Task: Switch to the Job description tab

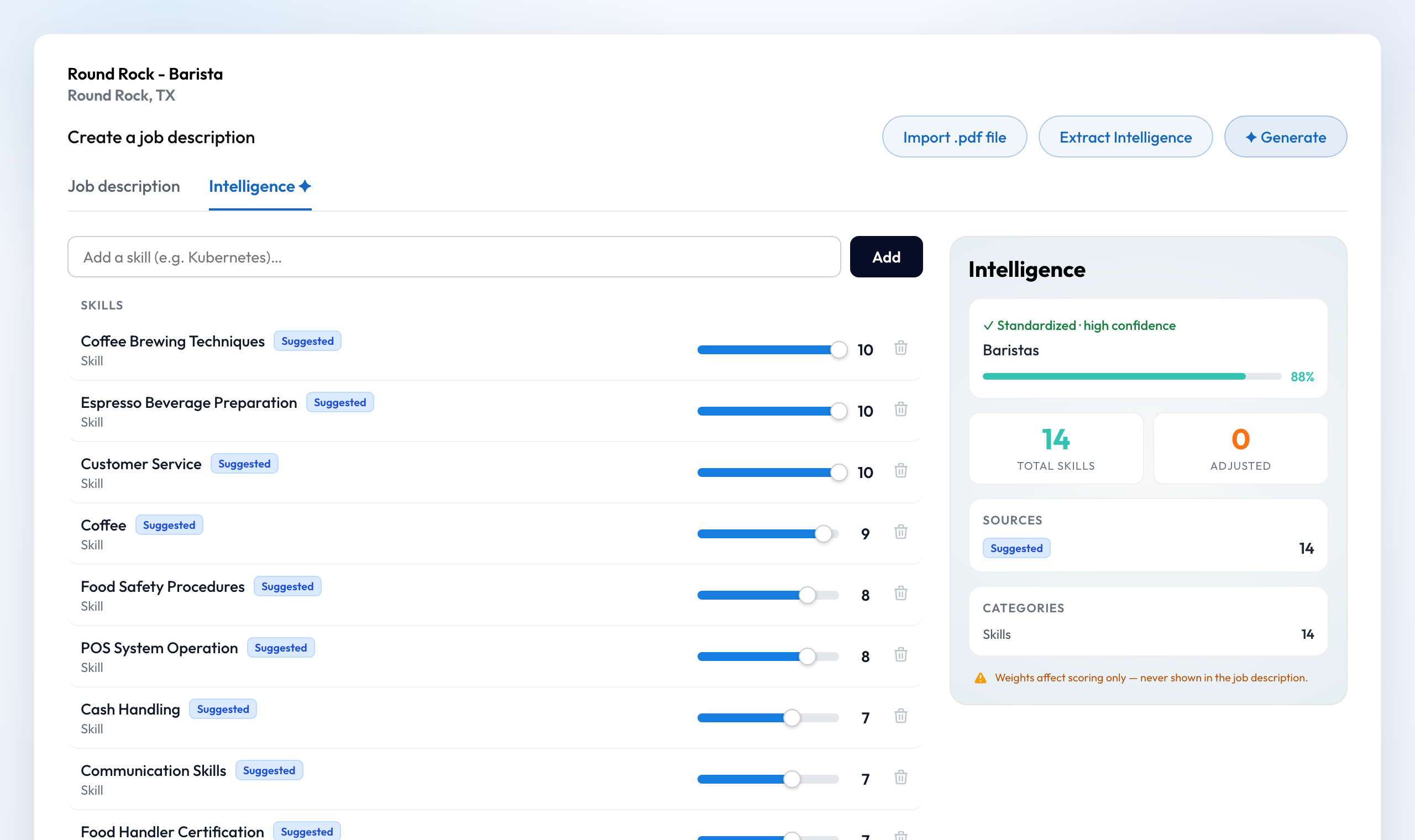Action: pos(123,186)
